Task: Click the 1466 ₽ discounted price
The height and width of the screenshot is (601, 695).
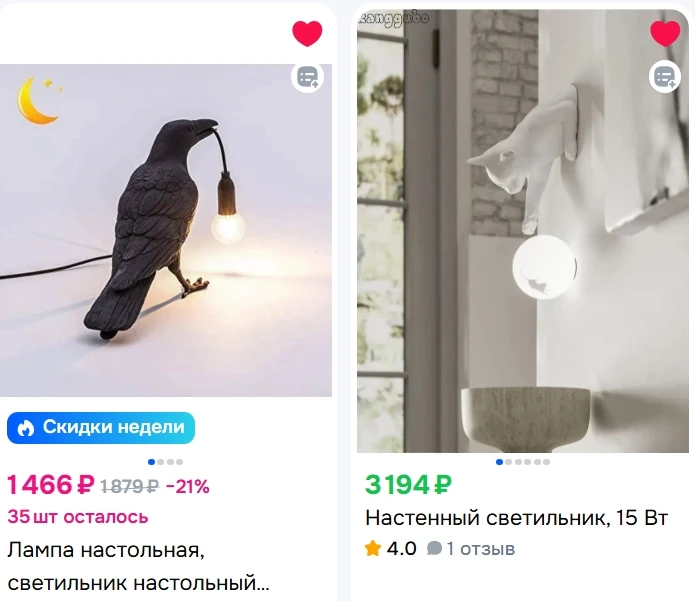Action: (51, 484)
